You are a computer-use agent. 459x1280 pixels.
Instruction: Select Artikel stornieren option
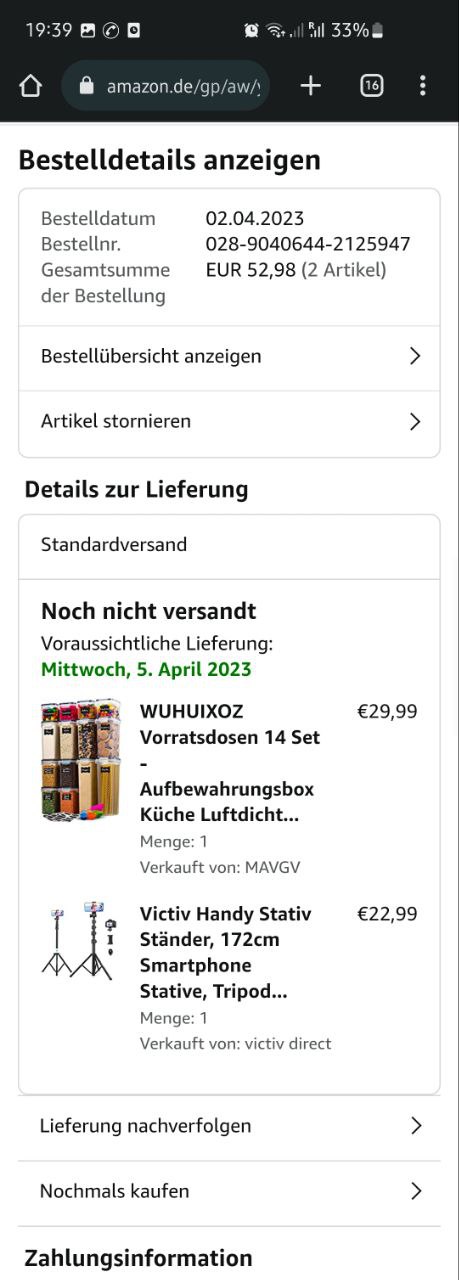pyautogui.click(x=229, y=422)
